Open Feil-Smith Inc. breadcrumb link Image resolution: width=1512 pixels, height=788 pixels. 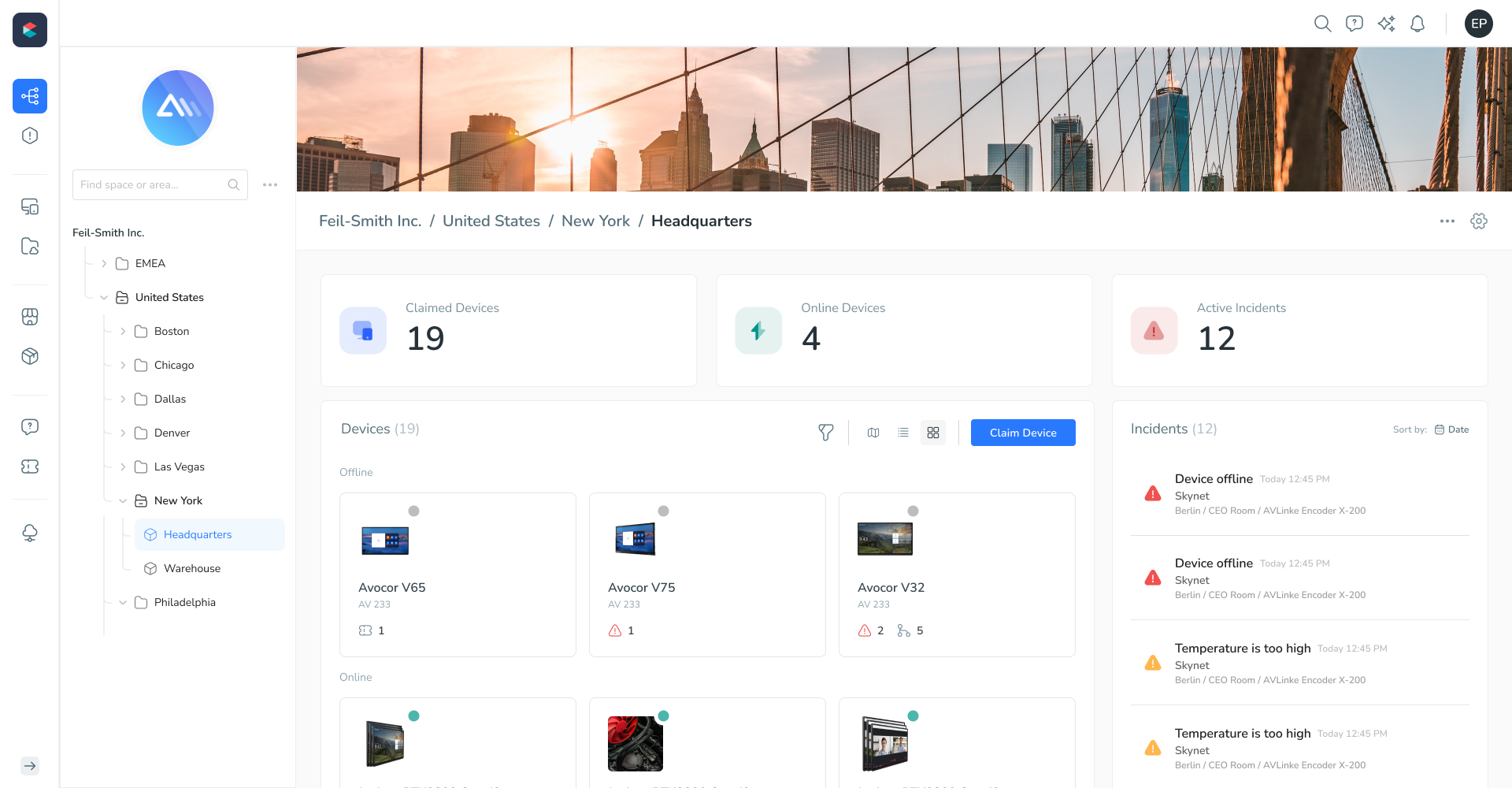pos(370,221)
